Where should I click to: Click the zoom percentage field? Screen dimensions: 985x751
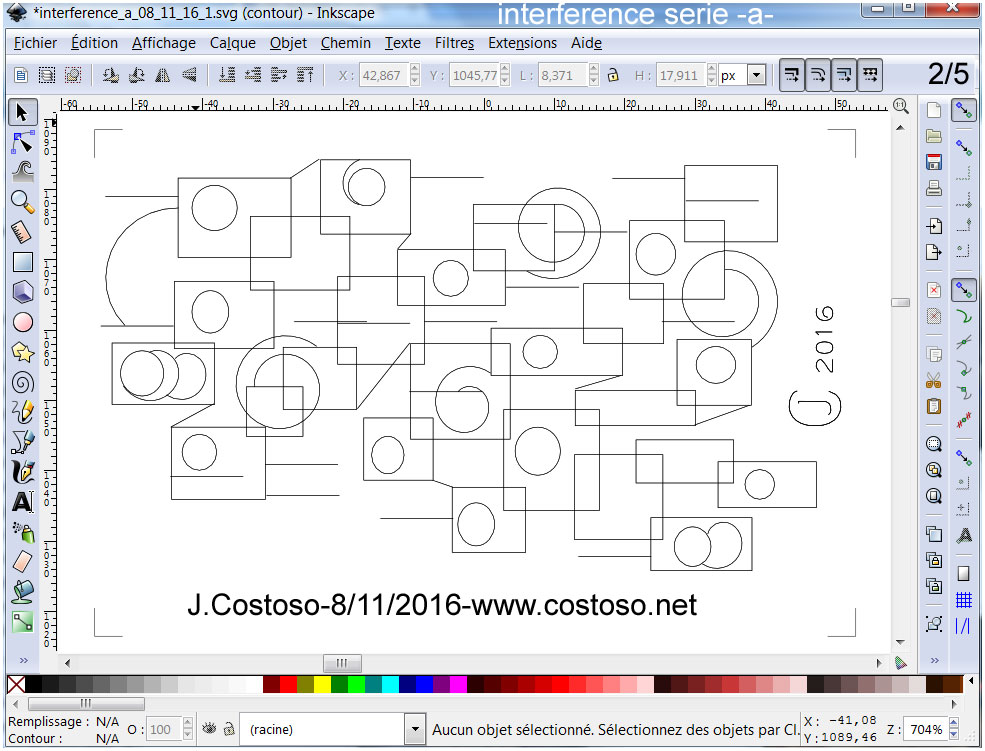924,730
